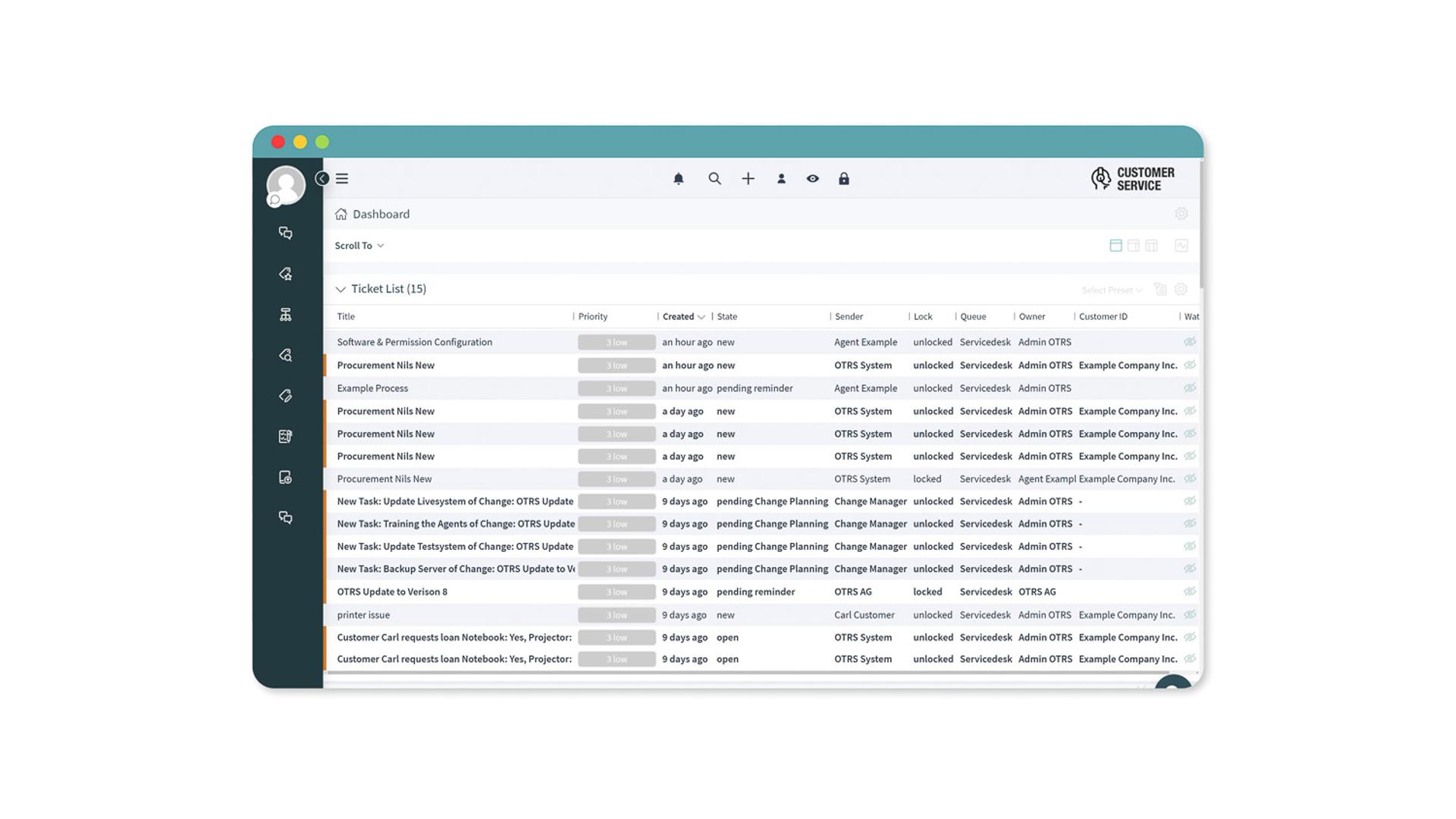
Task: Click the Carl Customer sender cell
Action: (864, 615)
